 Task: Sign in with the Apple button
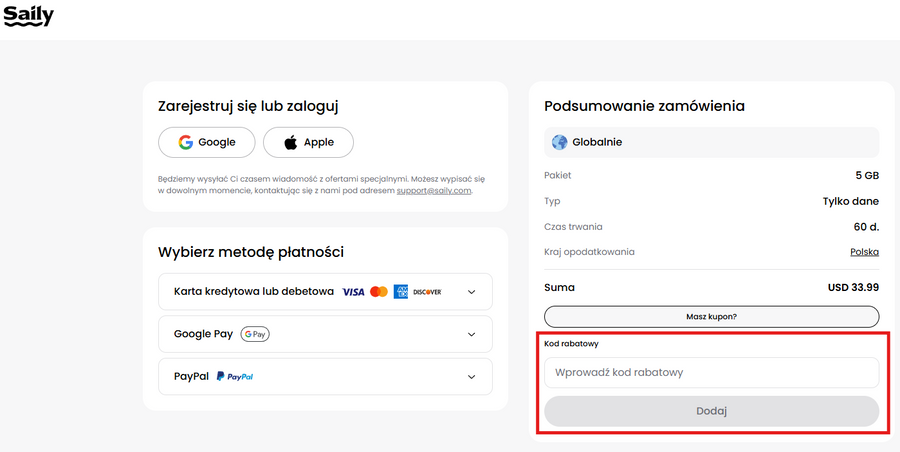click(308, 142)
